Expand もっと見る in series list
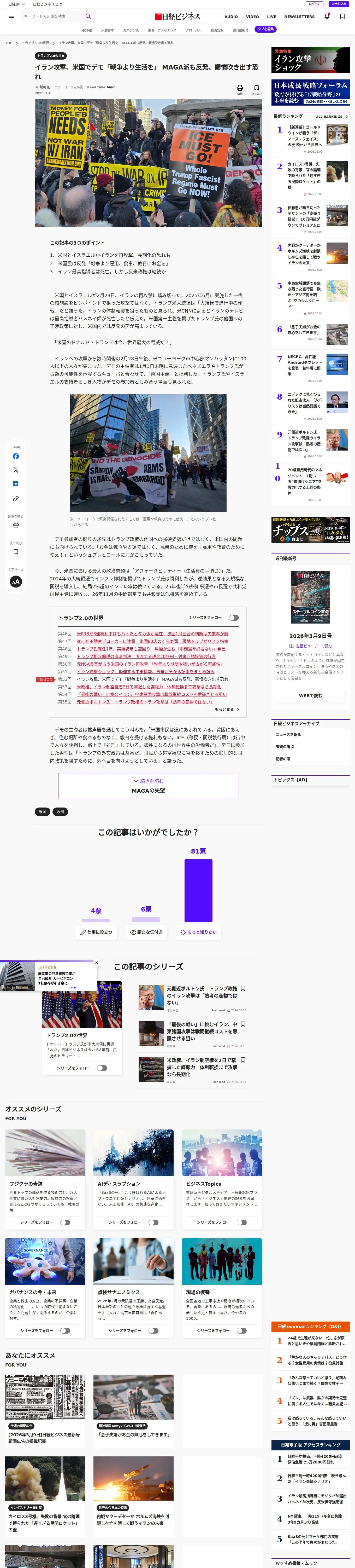Viewport: 355px width, 1568px height. coord(227,710)
